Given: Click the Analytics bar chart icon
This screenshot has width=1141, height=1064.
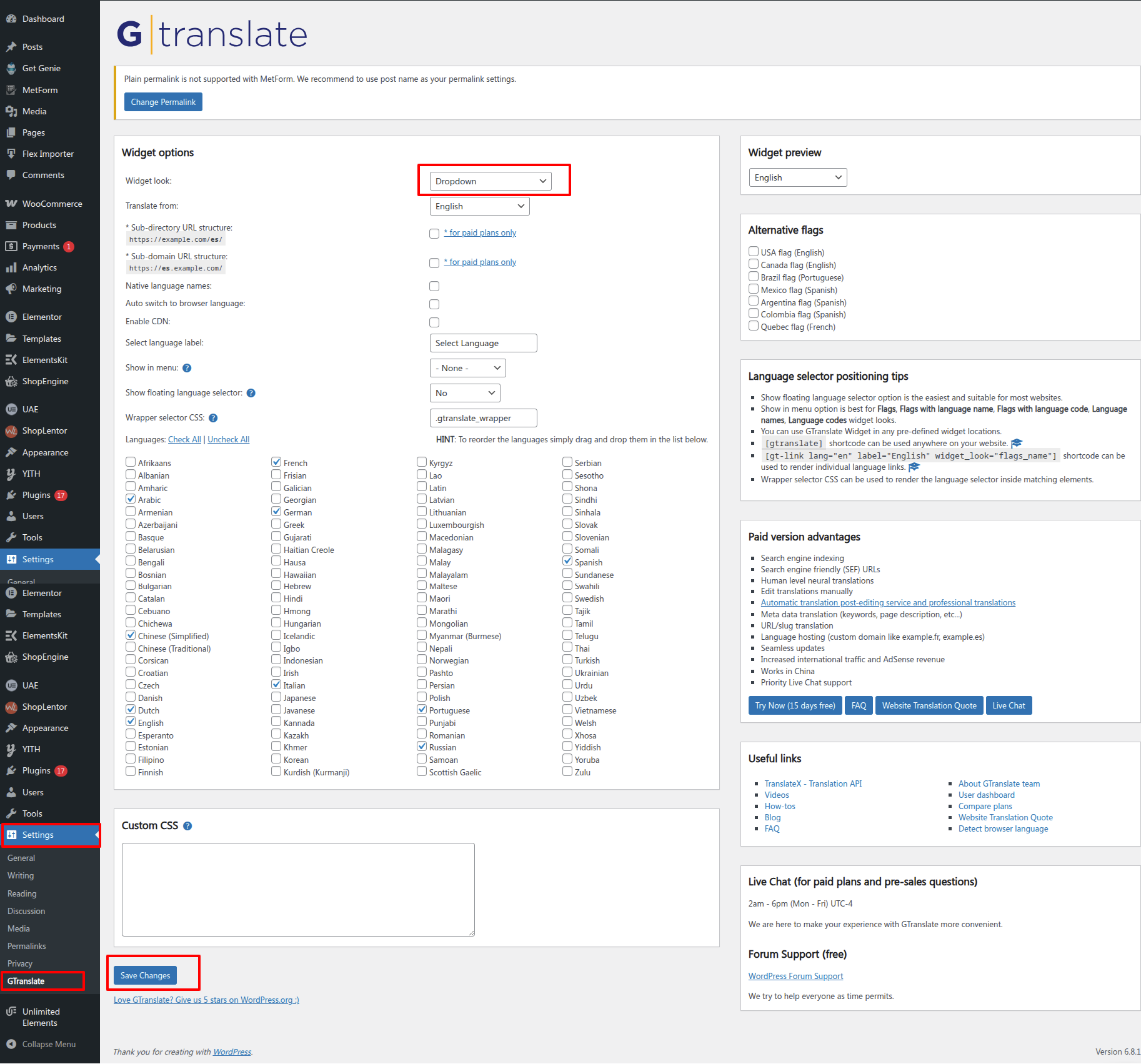Looking at the screenshot, I should point(11,267).
